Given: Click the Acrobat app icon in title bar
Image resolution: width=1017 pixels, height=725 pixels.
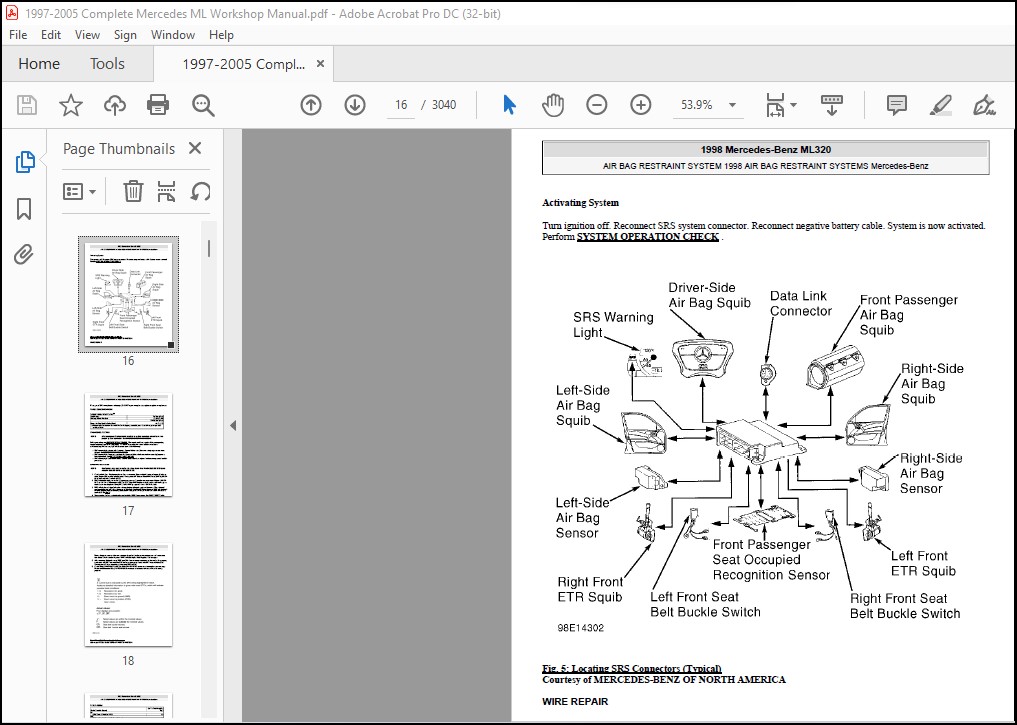Looking at the screenshot, I should (12, 13).
